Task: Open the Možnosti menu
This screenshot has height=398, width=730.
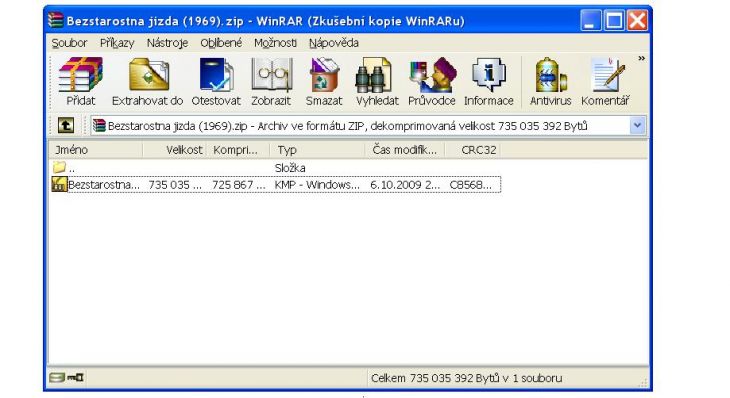Action: point(275,43)
